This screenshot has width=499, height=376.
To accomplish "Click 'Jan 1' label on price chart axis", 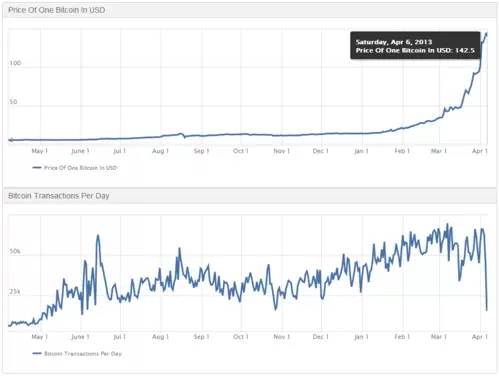I will tap(361, 151).
